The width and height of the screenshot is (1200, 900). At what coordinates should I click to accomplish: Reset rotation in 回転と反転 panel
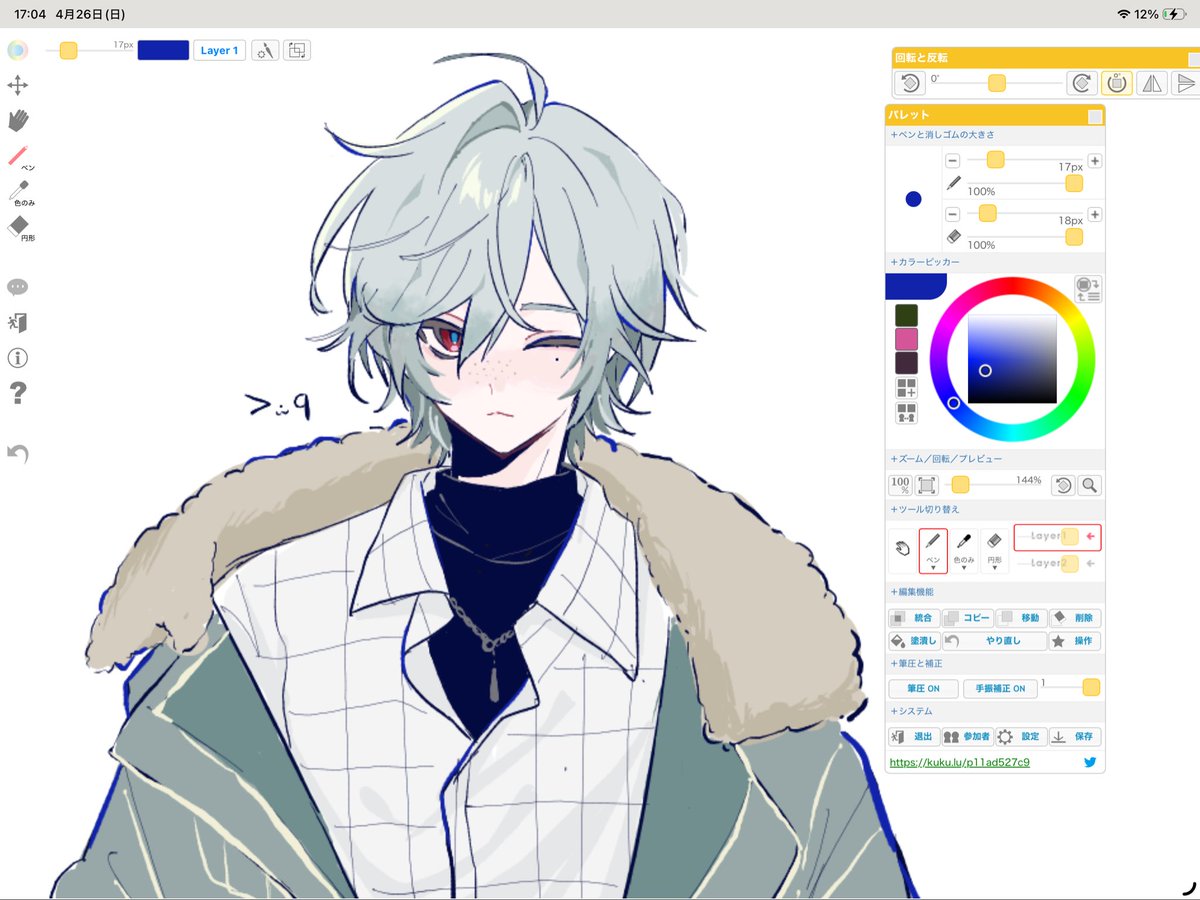[x=910, y=83]
